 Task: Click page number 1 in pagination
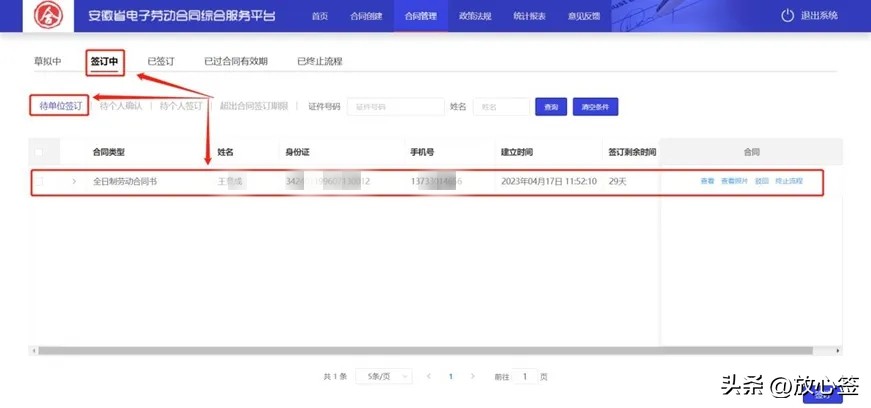click(450, 376)
